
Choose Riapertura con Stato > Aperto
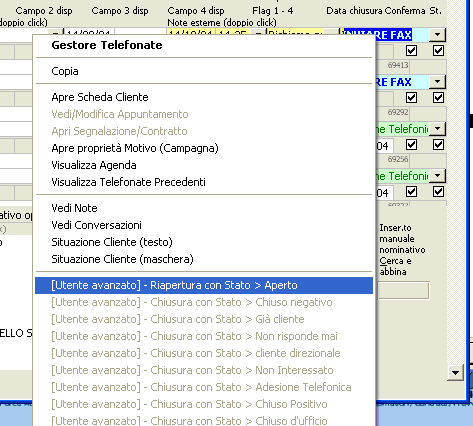point(204,285)
